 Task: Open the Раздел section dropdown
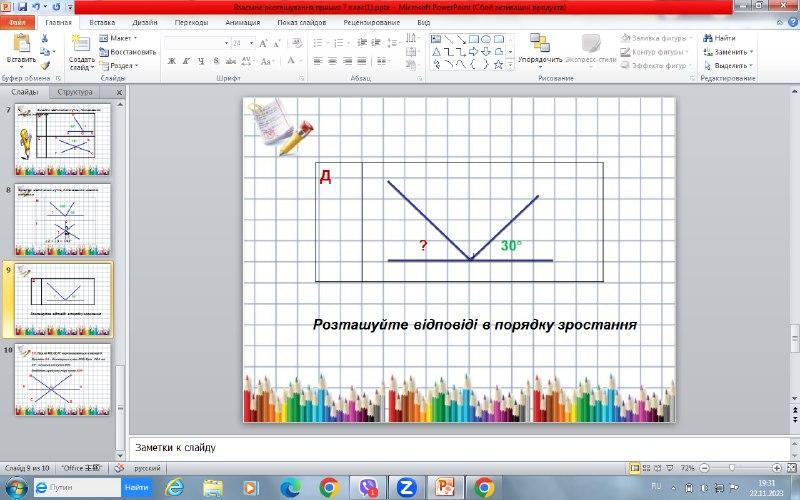click(x=119, y=66)
